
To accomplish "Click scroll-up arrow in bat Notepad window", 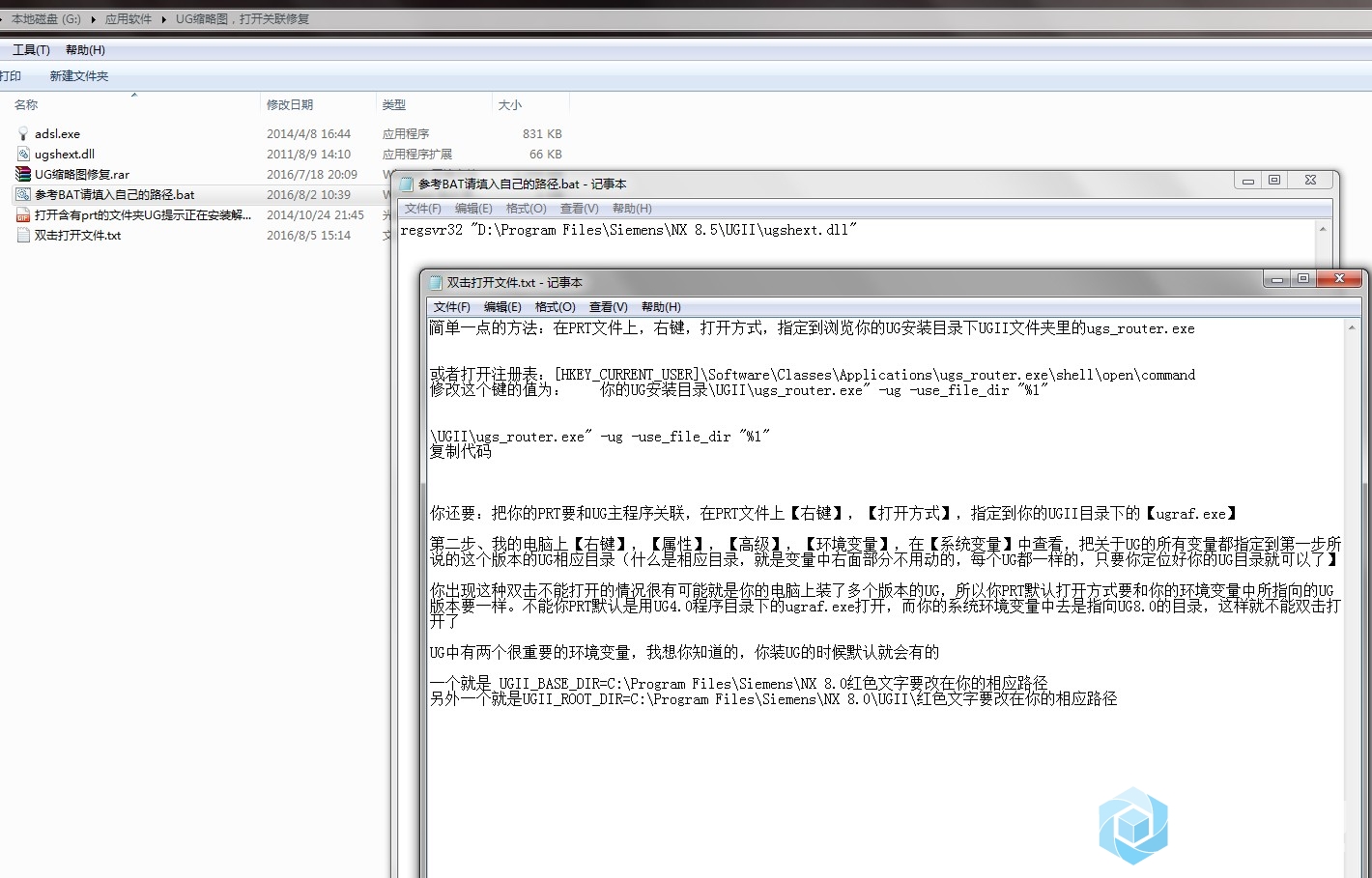I will click(1323, 230).
